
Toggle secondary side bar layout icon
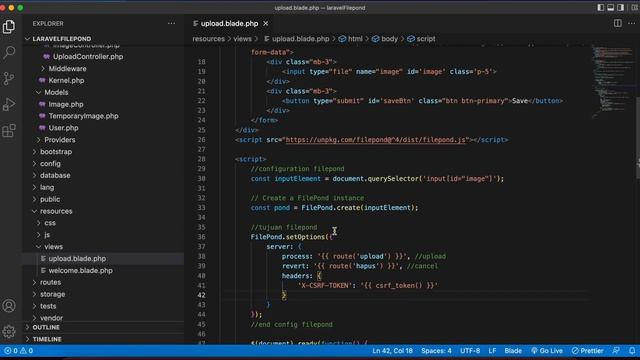point(620,7)
